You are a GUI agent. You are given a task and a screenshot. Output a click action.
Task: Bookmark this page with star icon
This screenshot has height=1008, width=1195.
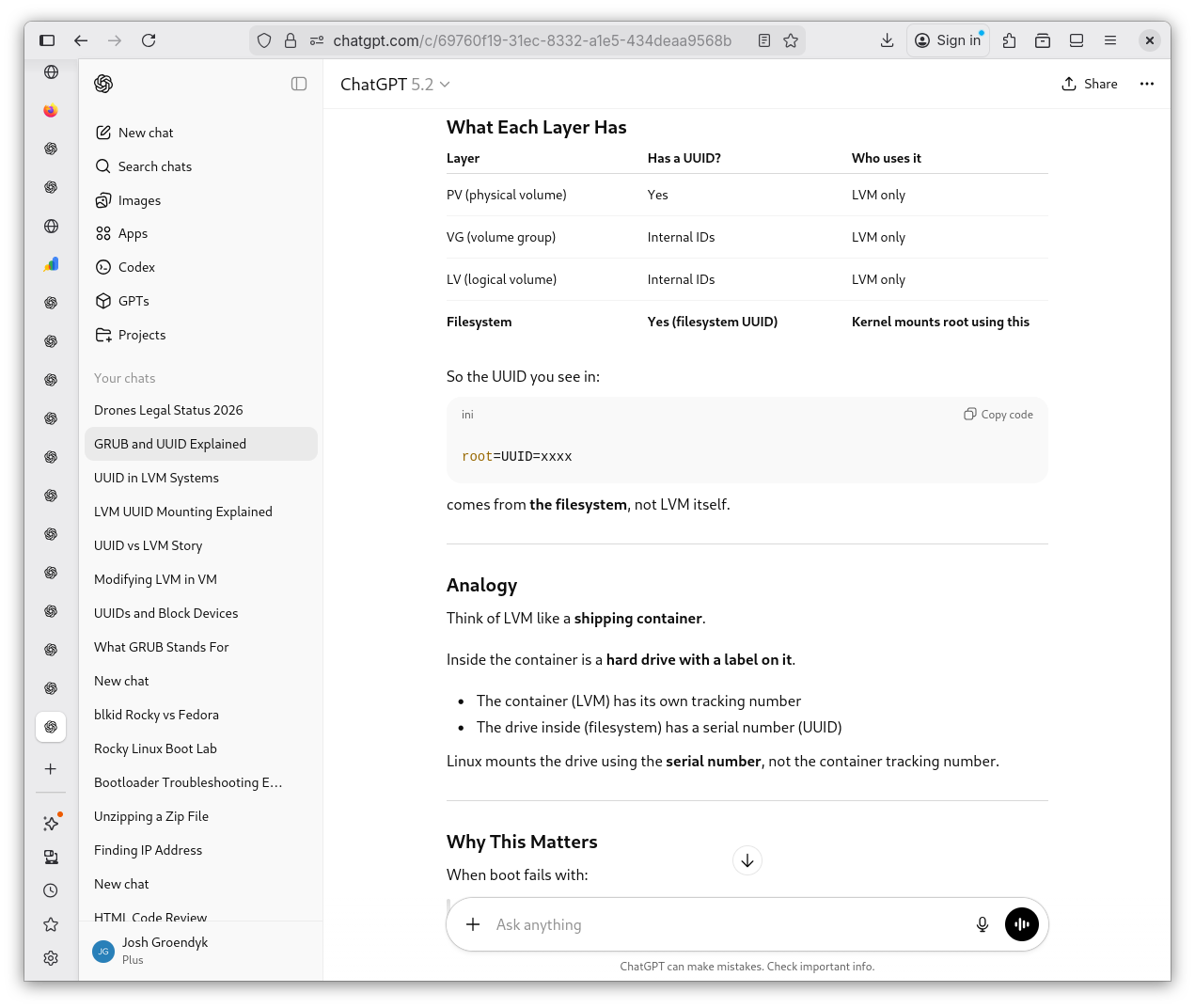(x=791, y=40)
